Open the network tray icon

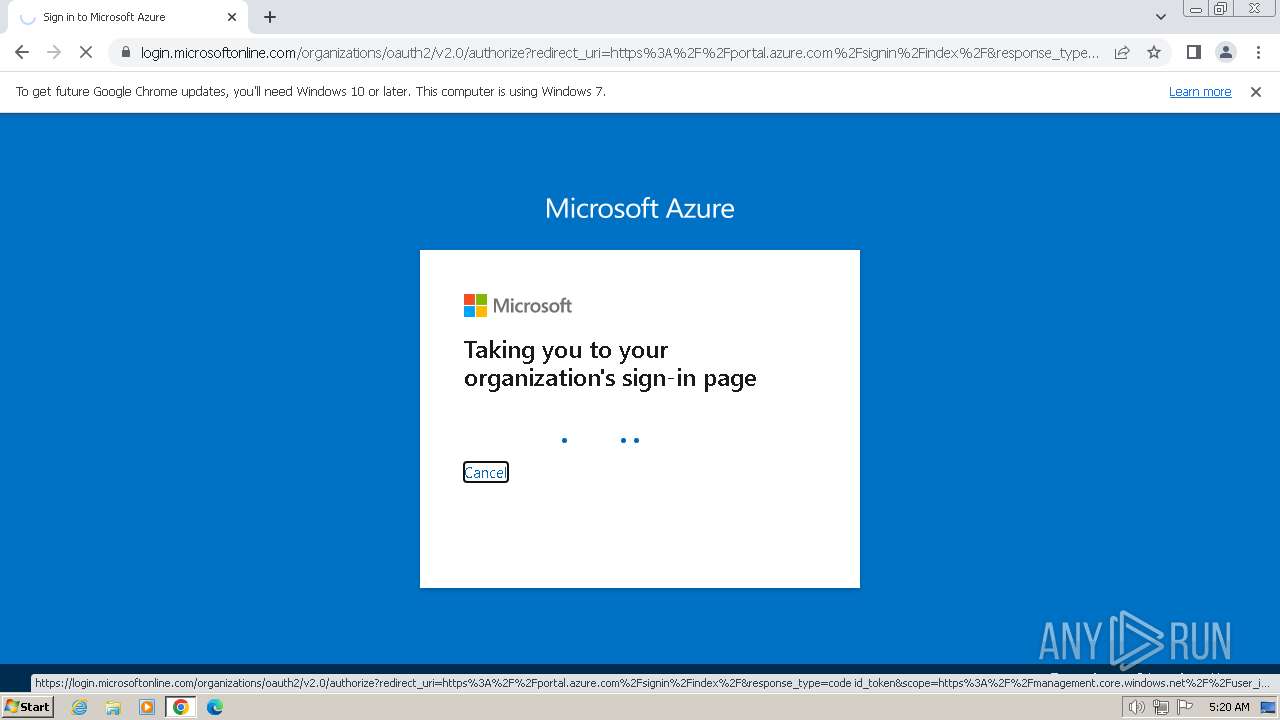tap(1160, 707)
